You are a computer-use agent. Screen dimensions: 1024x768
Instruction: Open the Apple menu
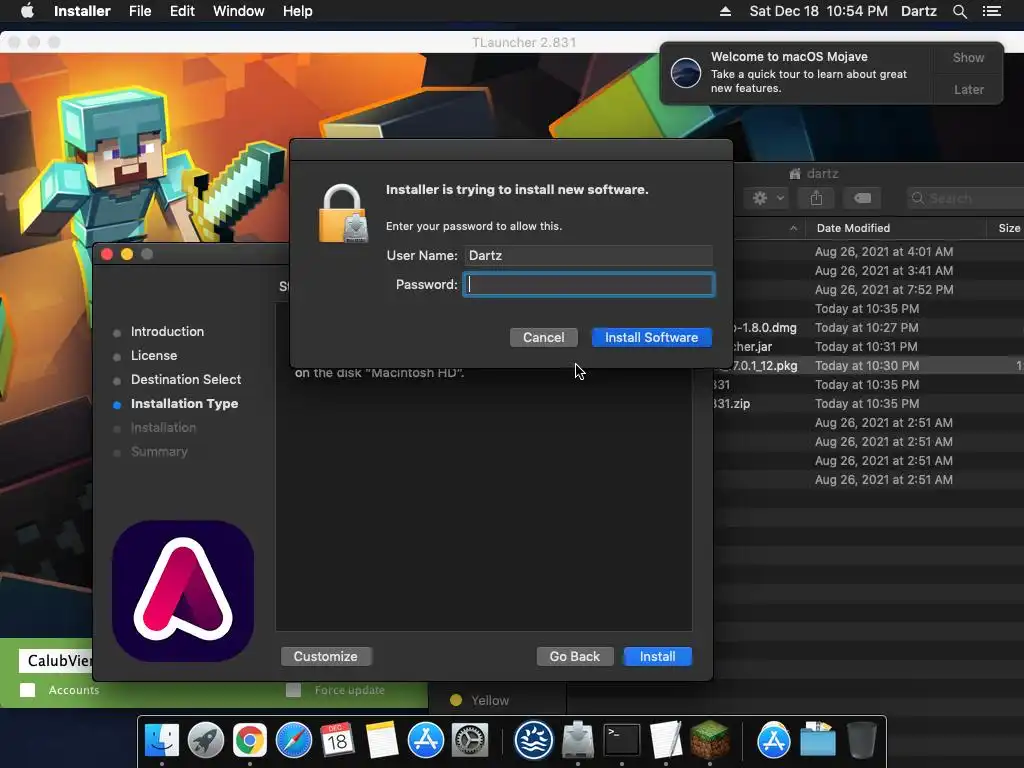27,11
